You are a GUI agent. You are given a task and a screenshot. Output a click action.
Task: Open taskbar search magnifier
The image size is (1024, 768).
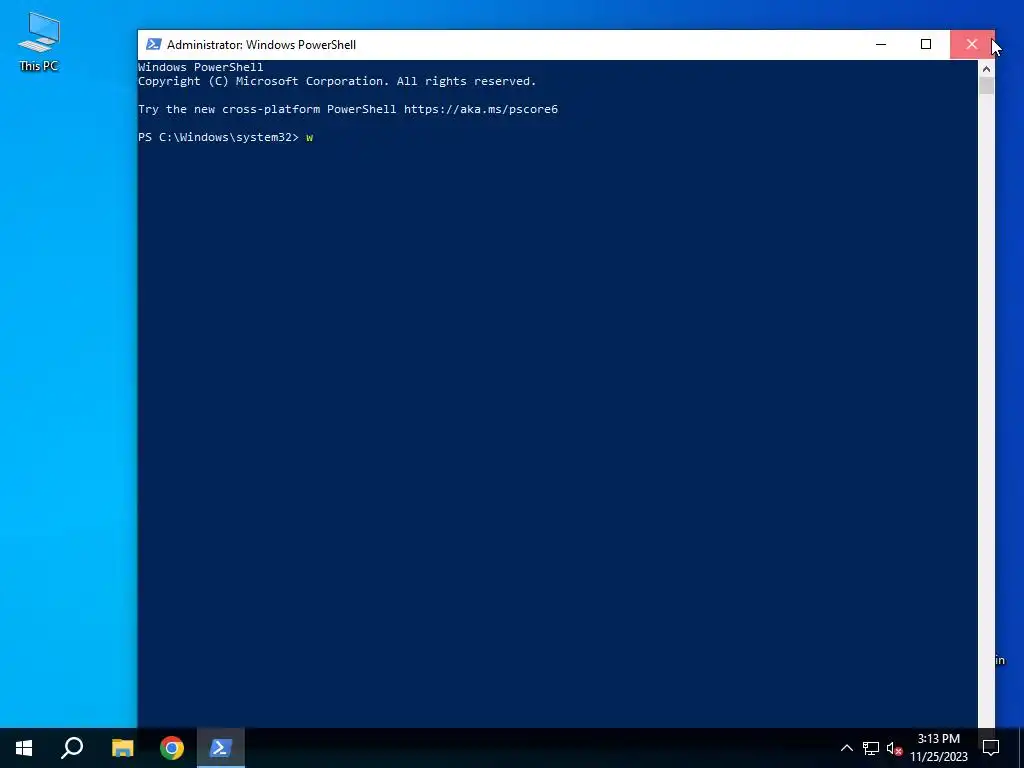point(72,748)
